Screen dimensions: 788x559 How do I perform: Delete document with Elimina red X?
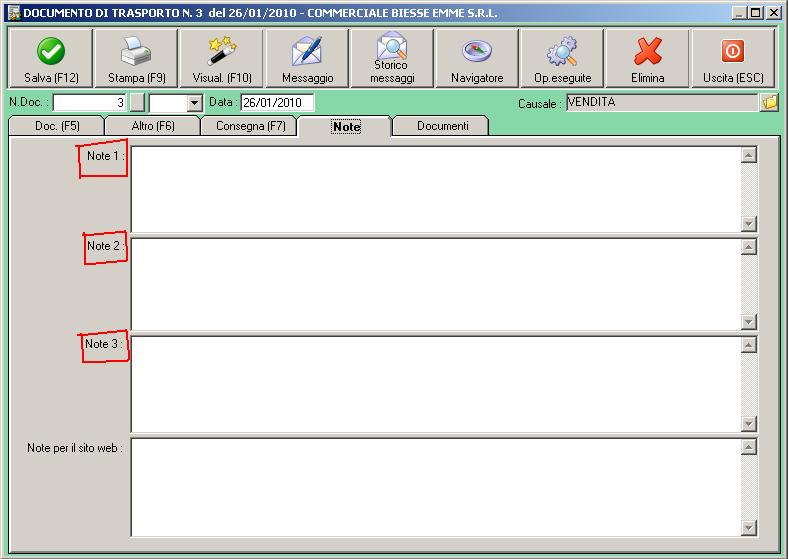click(648, 58)
